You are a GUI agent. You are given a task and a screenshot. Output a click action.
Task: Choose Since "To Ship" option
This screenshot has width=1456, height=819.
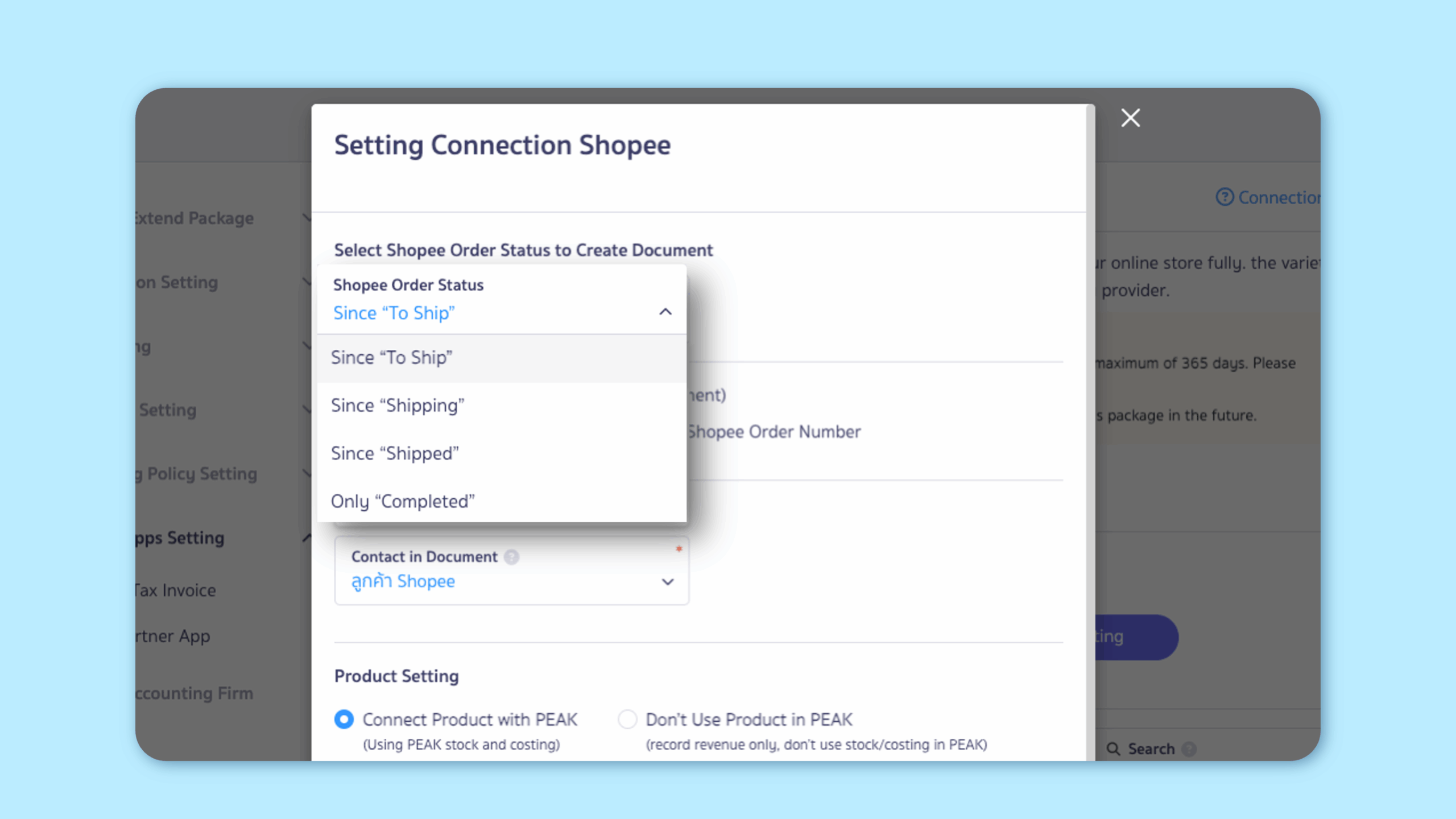click(392, 358)
